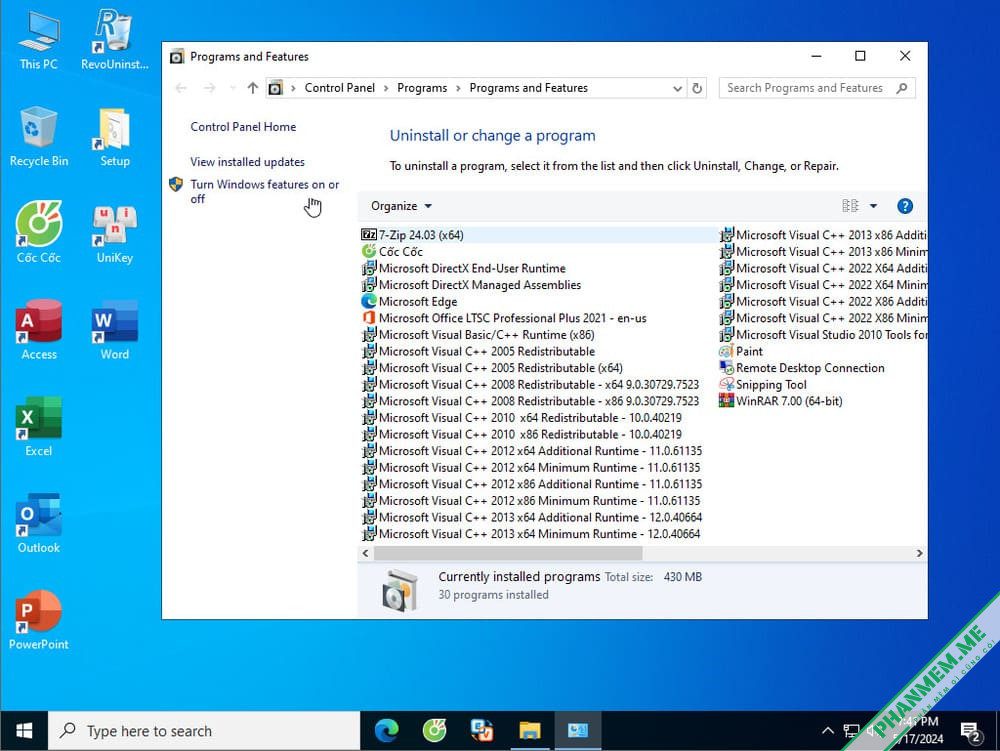Open RevoUninstaller desktop shortcut
Image resolution: width=1000 pixels, height=751 pixels.
(114, 40)
